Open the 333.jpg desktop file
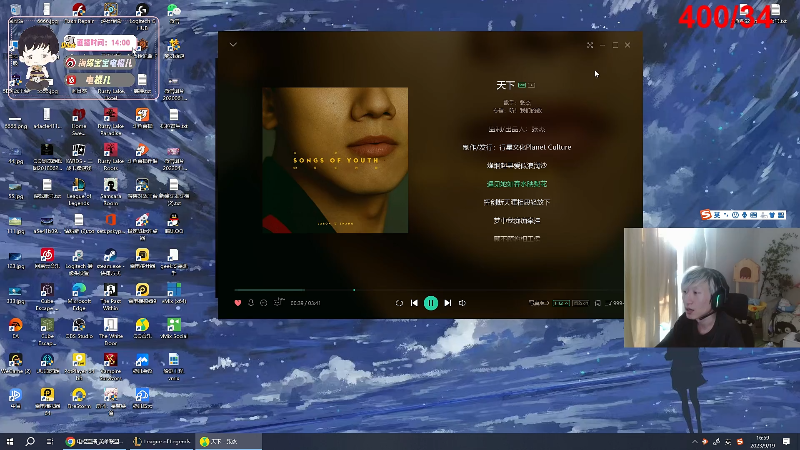 coord(15,295)
